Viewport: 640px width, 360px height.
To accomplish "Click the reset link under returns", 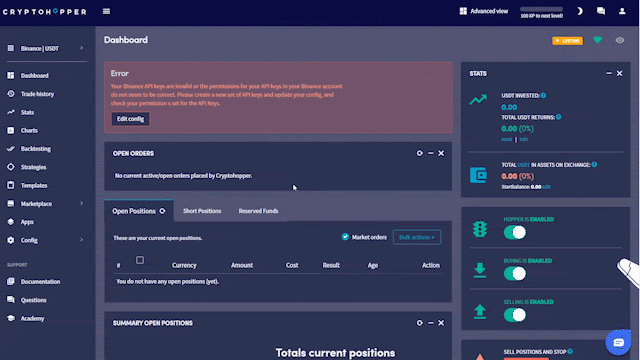I will click(x=507, y=139).
